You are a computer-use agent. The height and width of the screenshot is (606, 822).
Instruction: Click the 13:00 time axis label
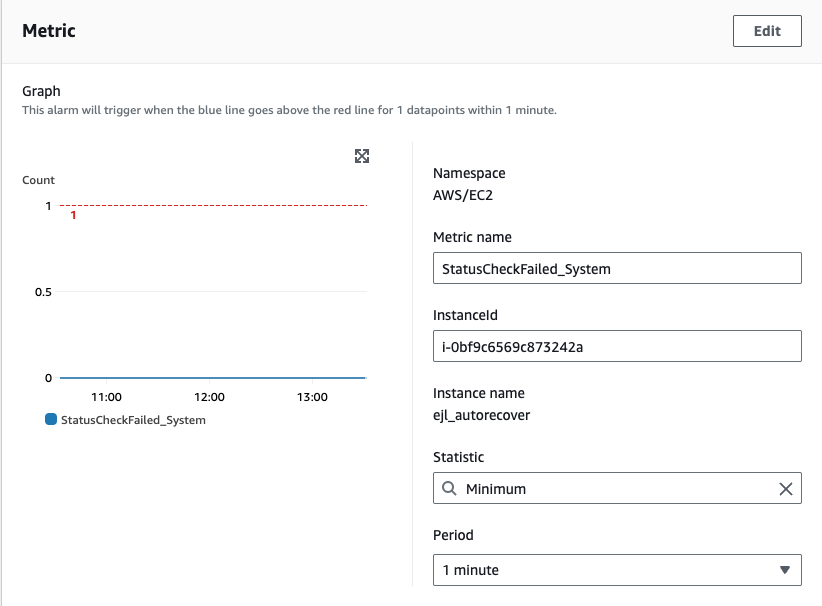pyautogui.click(x=312, y=397)
